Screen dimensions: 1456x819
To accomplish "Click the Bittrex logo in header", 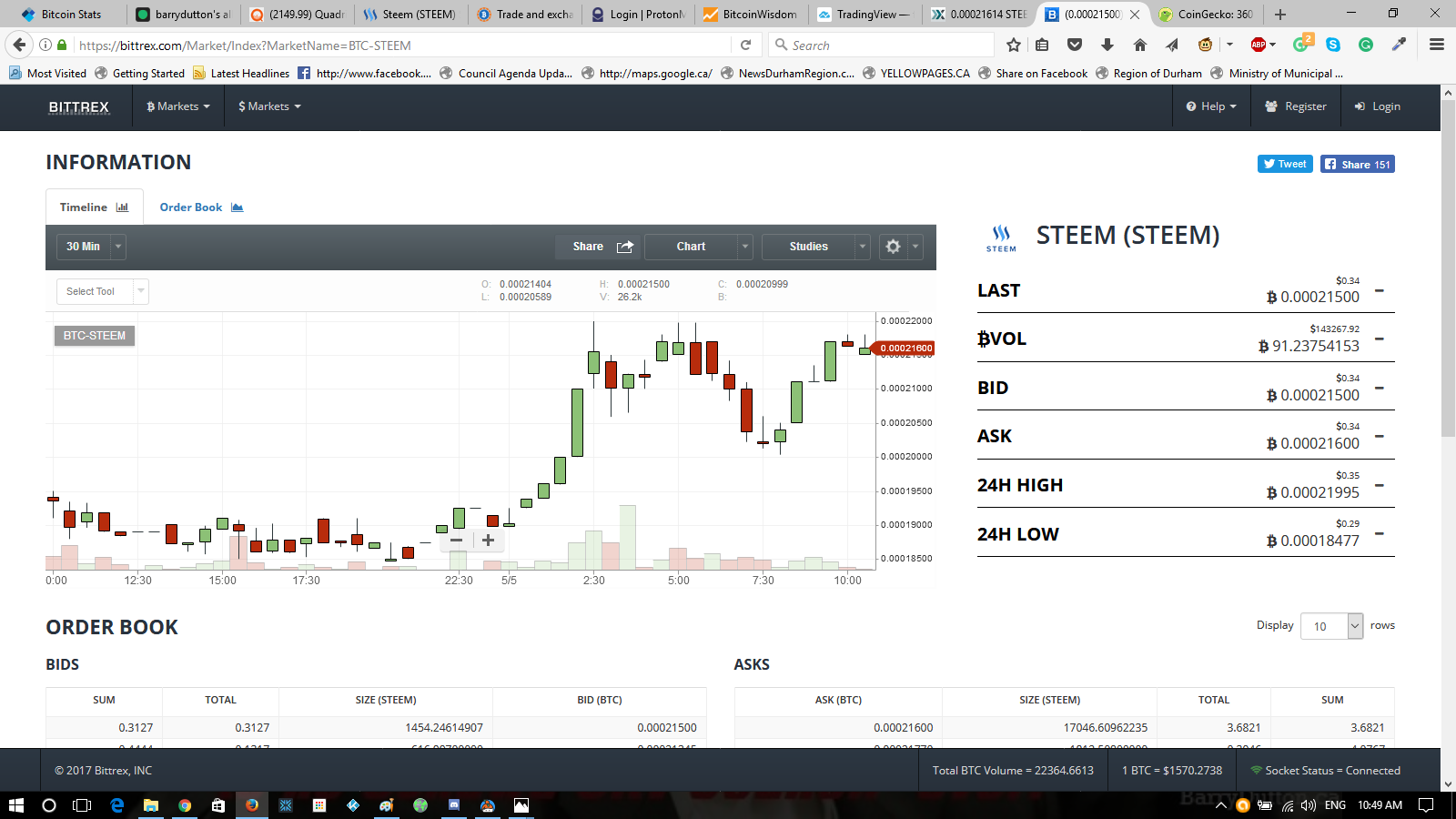I will tap(79, 106).
